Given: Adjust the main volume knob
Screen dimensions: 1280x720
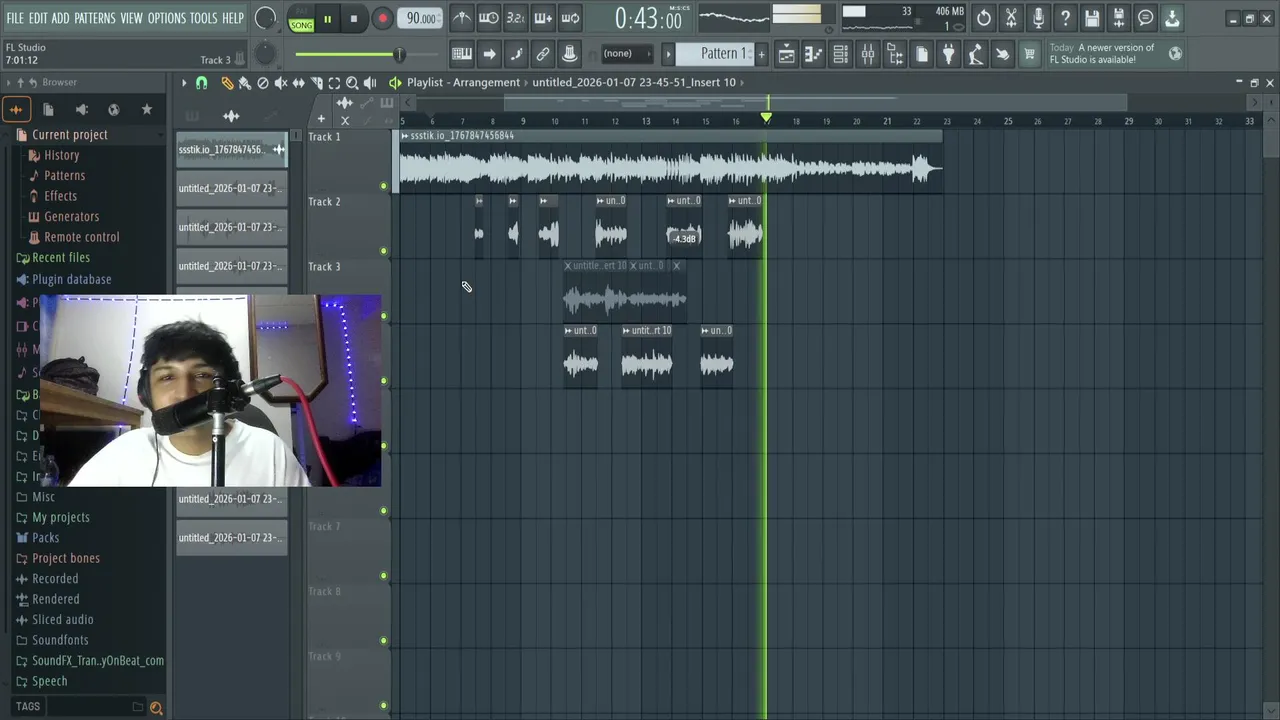Looking at the screenshot, I should 266,18.
